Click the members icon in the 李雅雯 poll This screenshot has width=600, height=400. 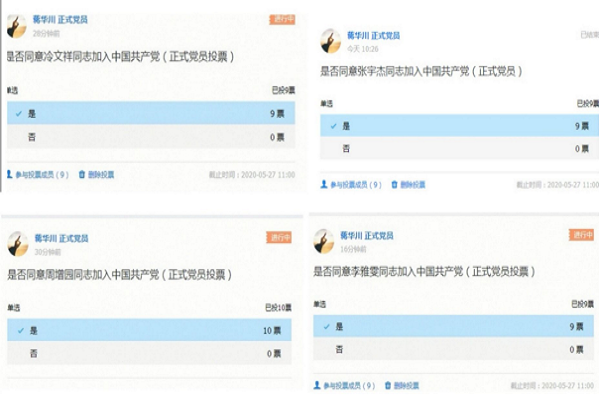pyautogui.click(x=317, y=385)
